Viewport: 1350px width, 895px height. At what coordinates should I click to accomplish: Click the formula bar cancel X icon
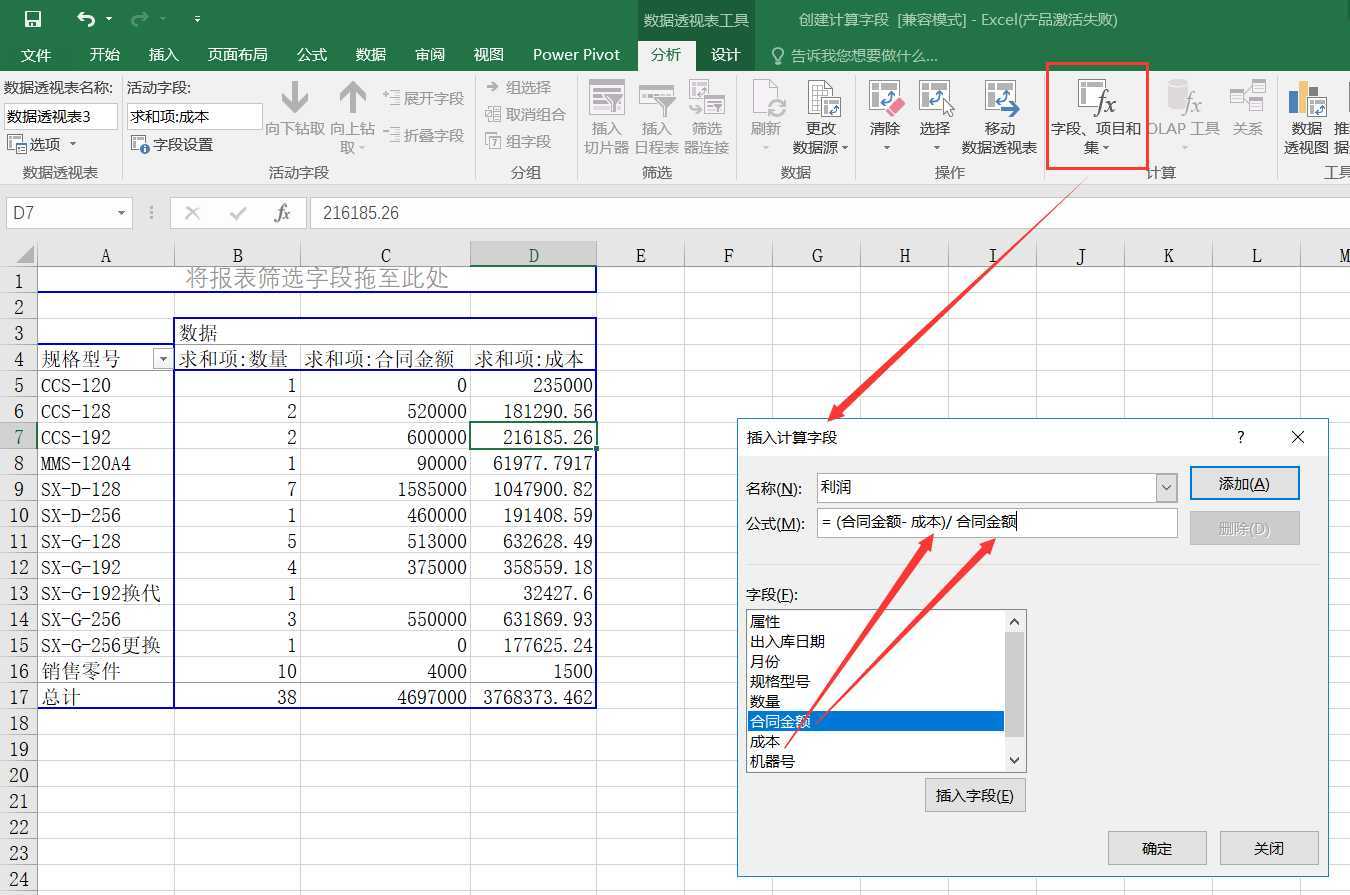(193, 213)
